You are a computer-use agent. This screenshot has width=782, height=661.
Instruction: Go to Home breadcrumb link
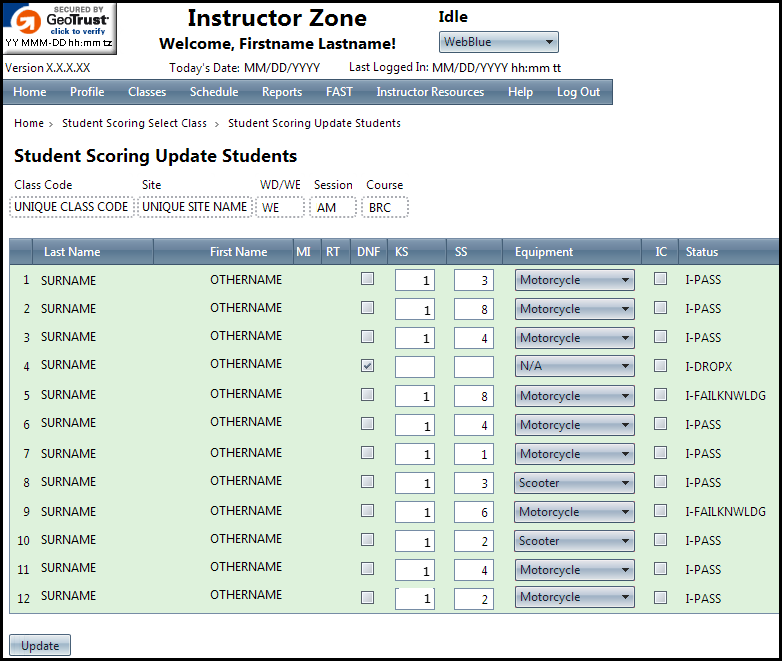(x=29, y=123)
